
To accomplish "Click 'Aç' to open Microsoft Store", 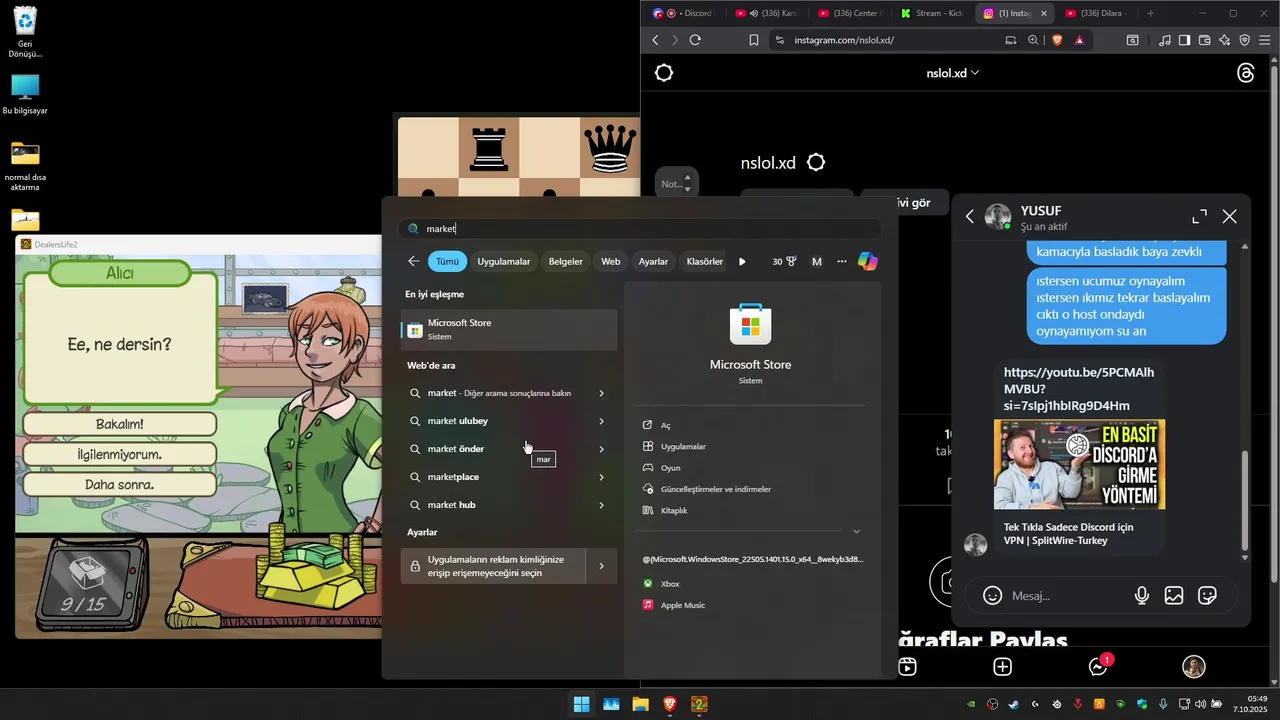I will tap(665, 425).
